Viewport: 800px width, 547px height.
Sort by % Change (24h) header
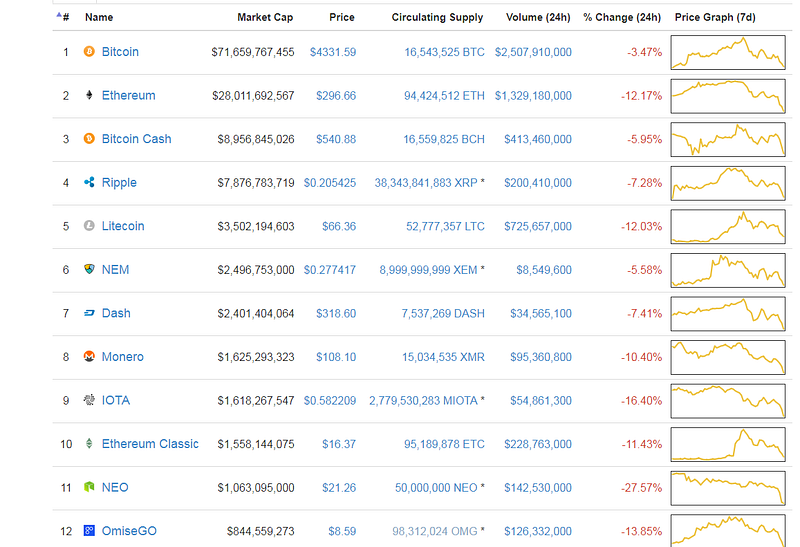622,17
